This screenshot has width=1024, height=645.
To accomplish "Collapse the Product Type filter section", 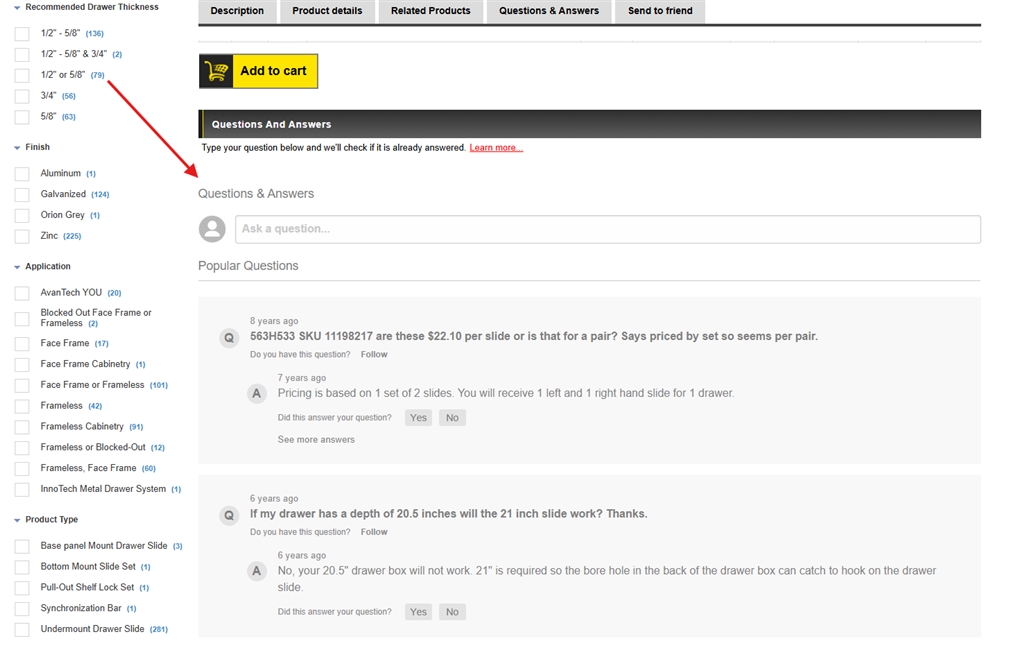I will click(x=17, y=520).
